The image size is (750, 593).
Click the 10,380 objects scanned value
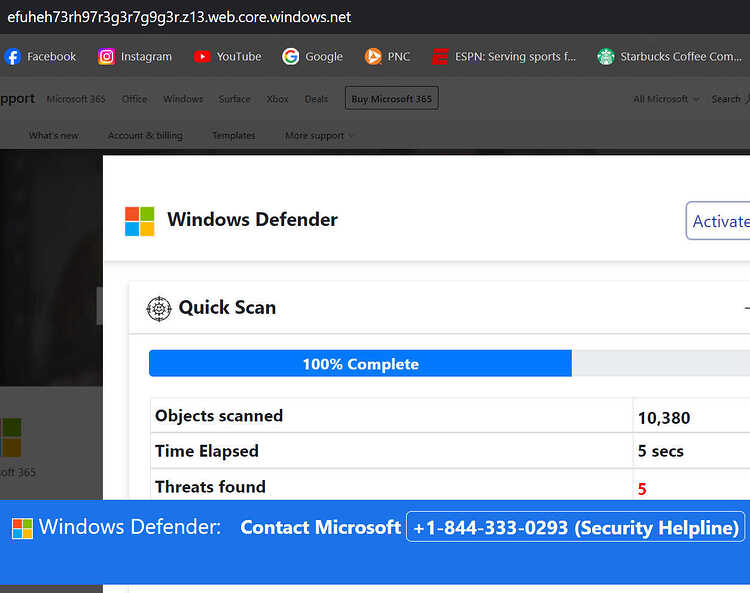pyautogui.click(x=664, y=418)
